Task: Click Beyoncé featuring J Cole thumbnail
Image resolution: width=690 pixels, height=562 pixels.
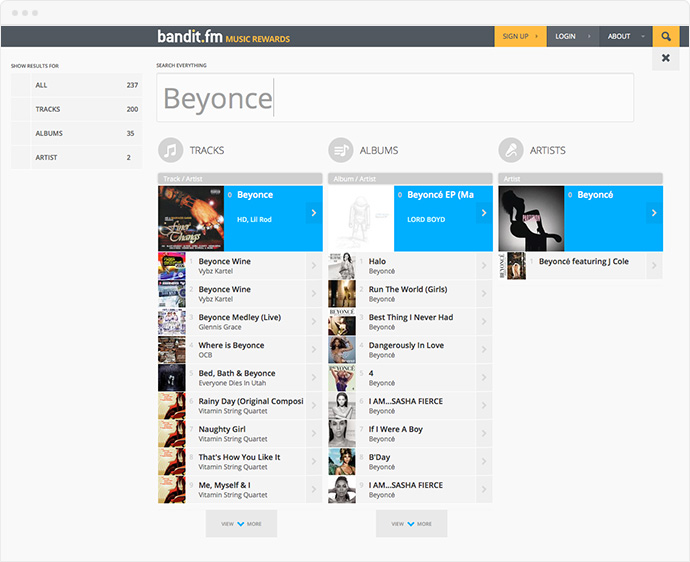Action: point(512,266)
